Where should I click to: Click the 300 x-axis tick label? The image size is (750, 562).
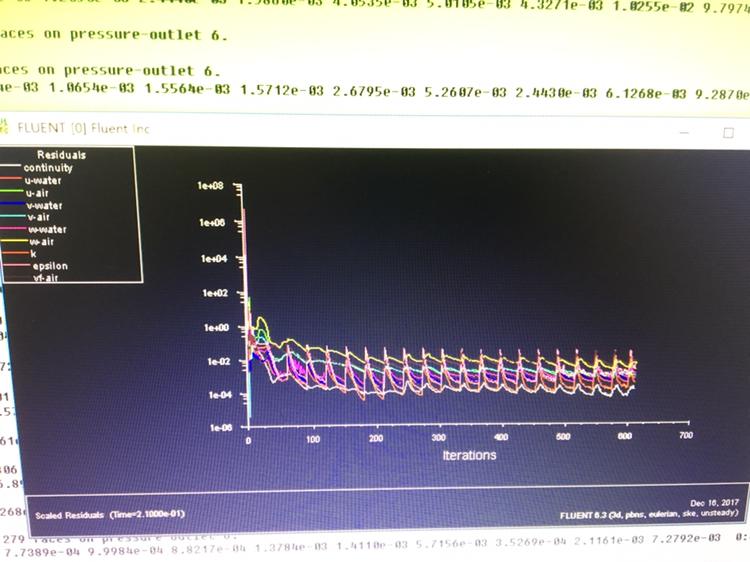tap(439, 437)
